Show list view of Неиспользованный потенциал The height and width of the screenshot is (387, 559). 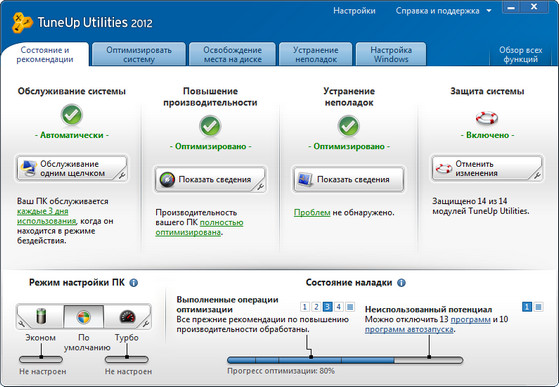pyautogui.click(x=538, y=306)
